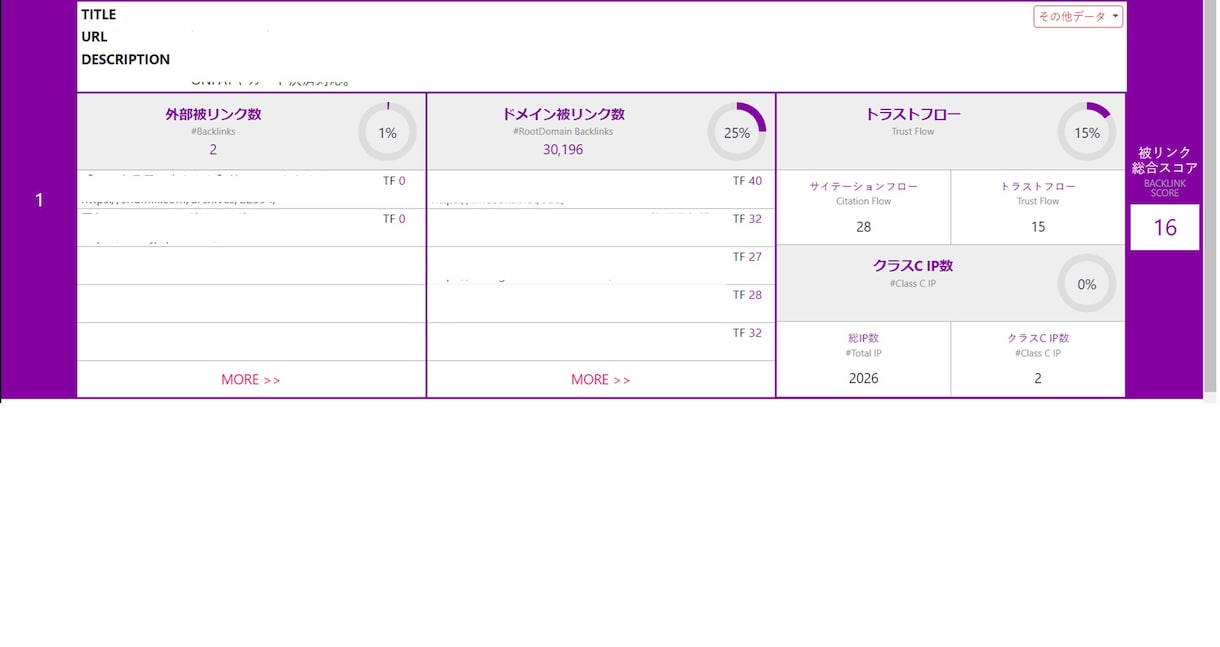The height and width of the screenshot is (647, 1220).
Task: Click the 15% Trust Flow donut chart
Action: [x=1087, y=132]
